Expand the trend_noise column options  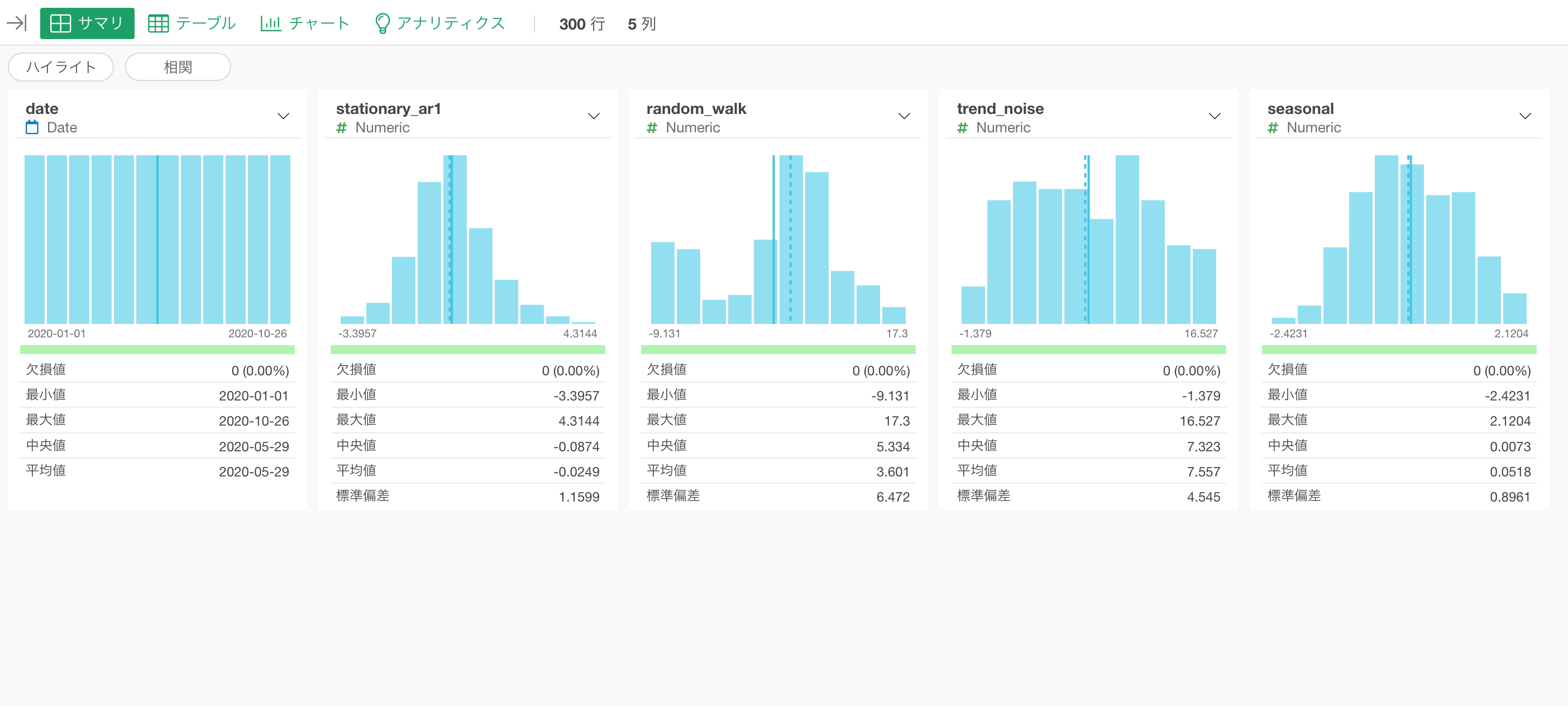[x=1215, y=116]
